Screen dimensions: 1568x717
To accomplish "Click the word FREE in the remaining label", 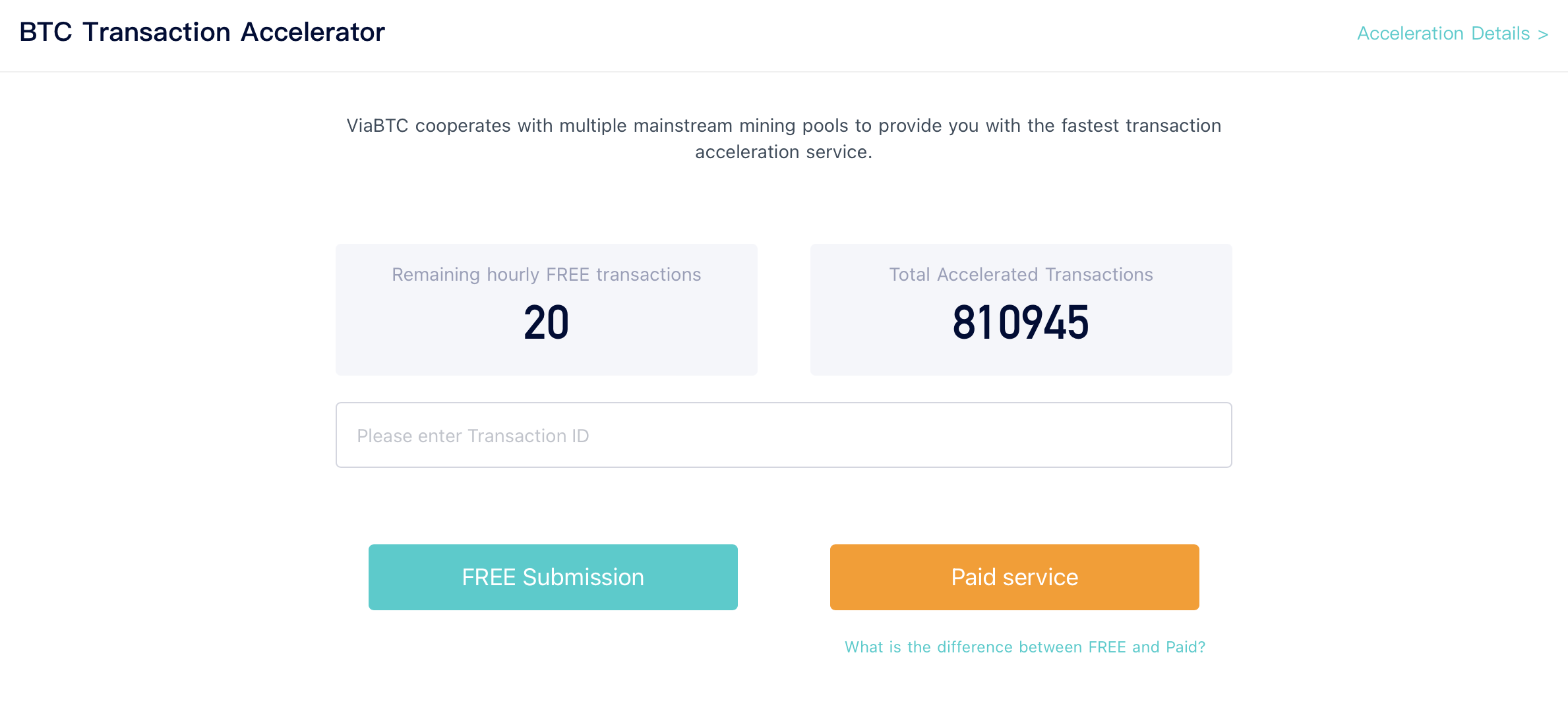I will pos(568,274).
